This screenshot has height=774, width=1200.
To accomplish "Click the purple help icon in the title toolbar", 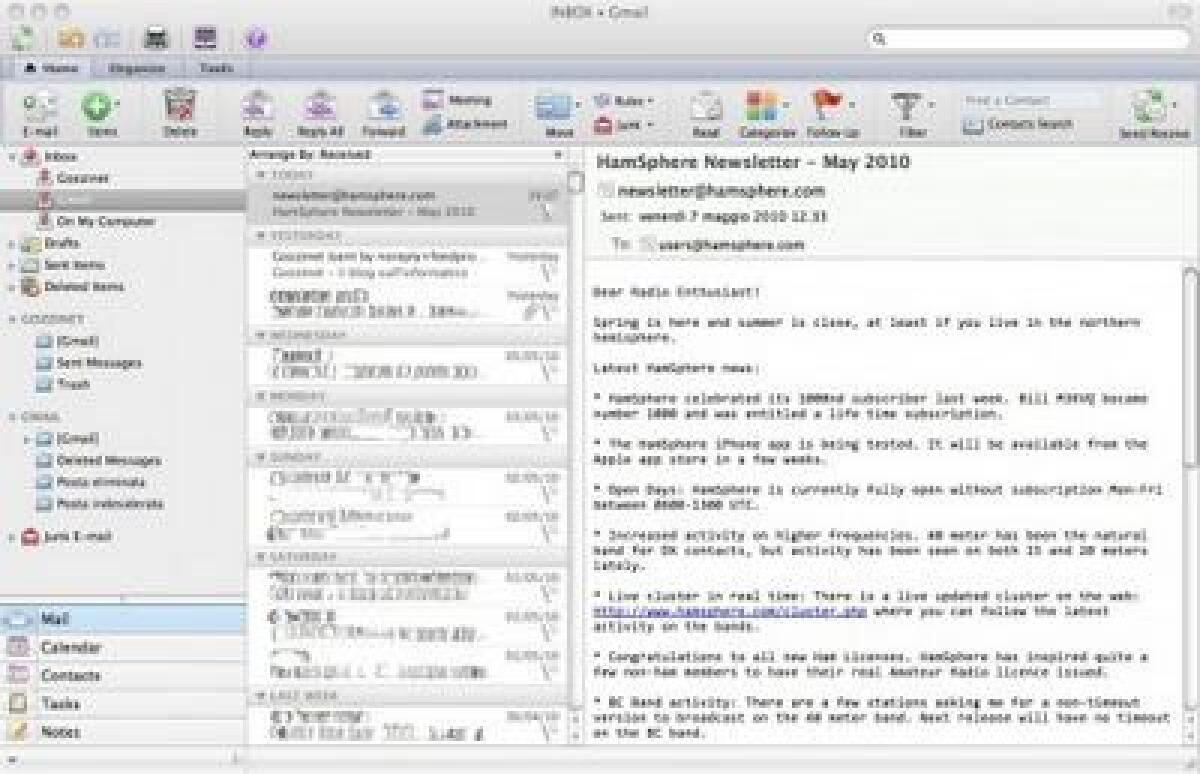I will click(254, 39).
